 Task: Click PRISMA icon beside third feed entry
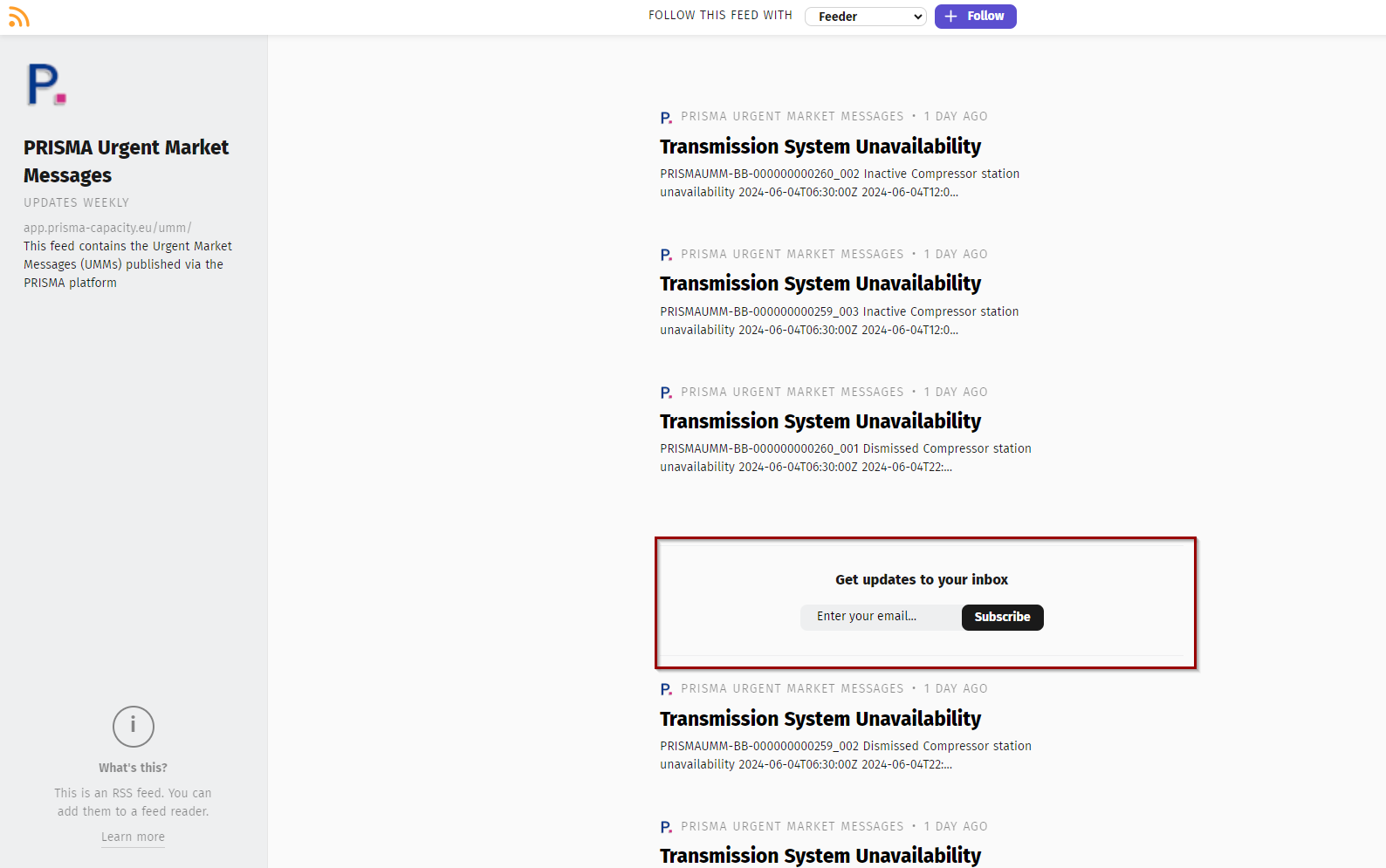[x=666, y=393]
